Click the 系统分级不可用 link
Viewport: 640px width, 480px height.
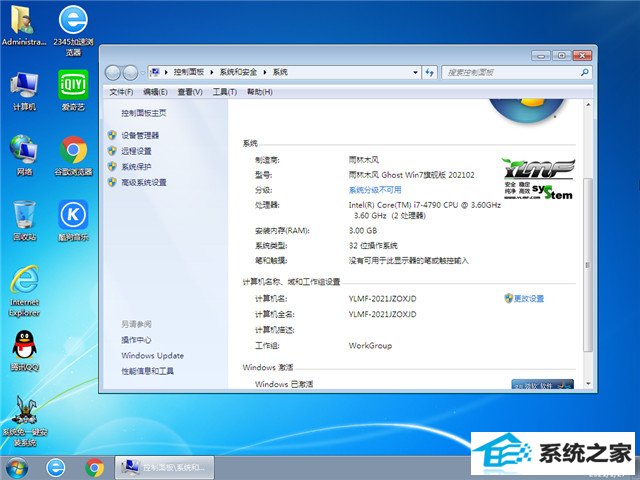pos(375,190)
